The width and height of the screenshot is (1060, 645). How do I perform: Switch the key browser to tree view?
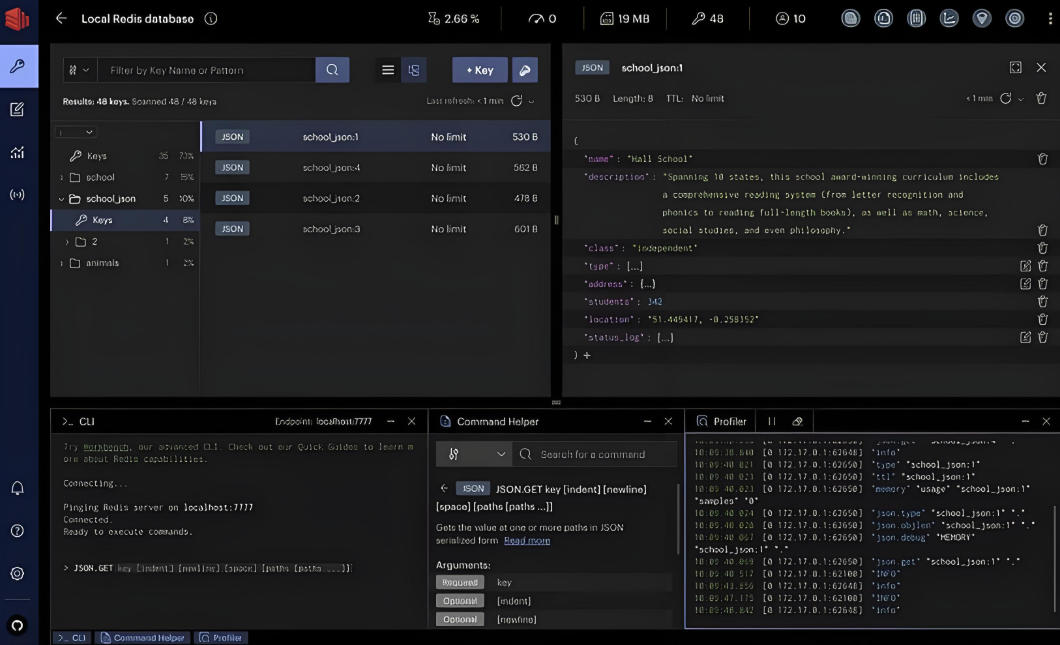[413, 70]
